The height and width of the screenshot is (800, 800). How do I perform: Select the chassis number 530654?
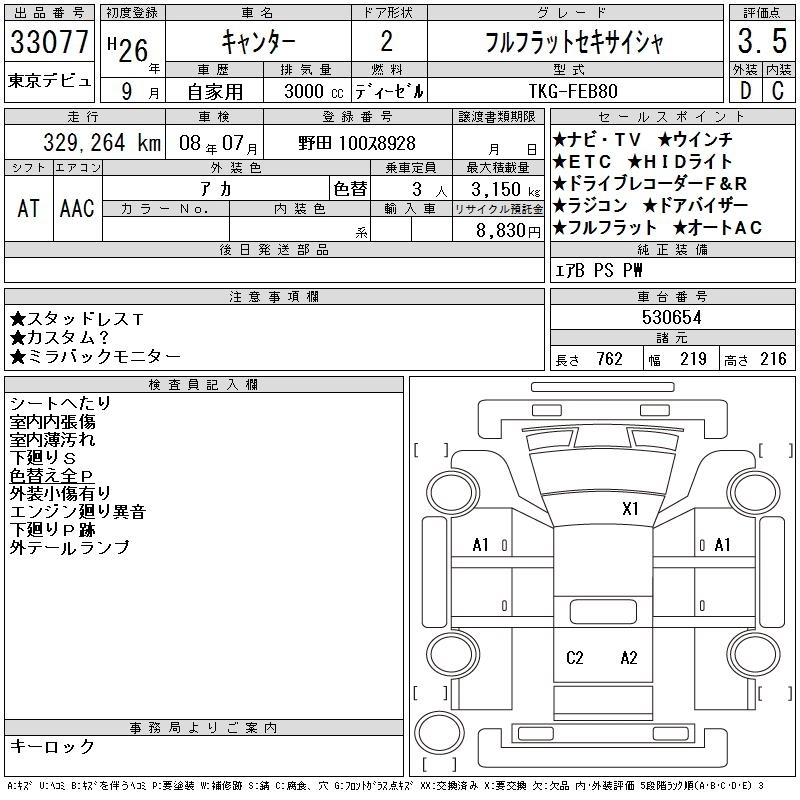point(671,317)
